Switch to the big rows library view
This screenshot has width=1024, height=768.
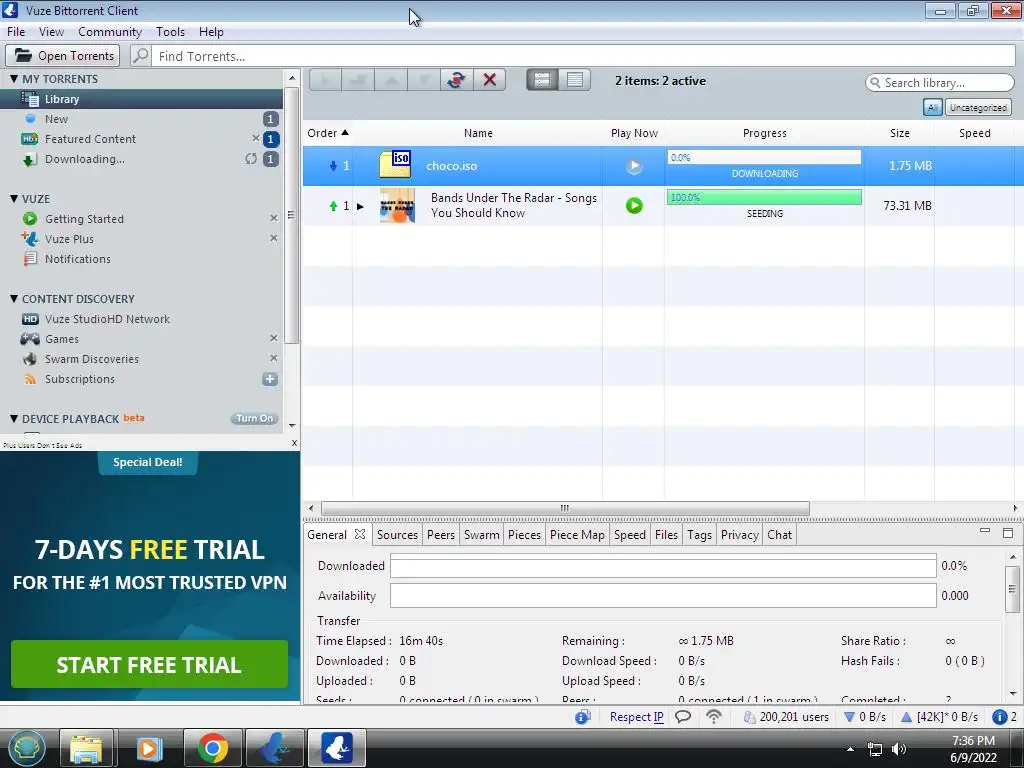click(542, 80)
